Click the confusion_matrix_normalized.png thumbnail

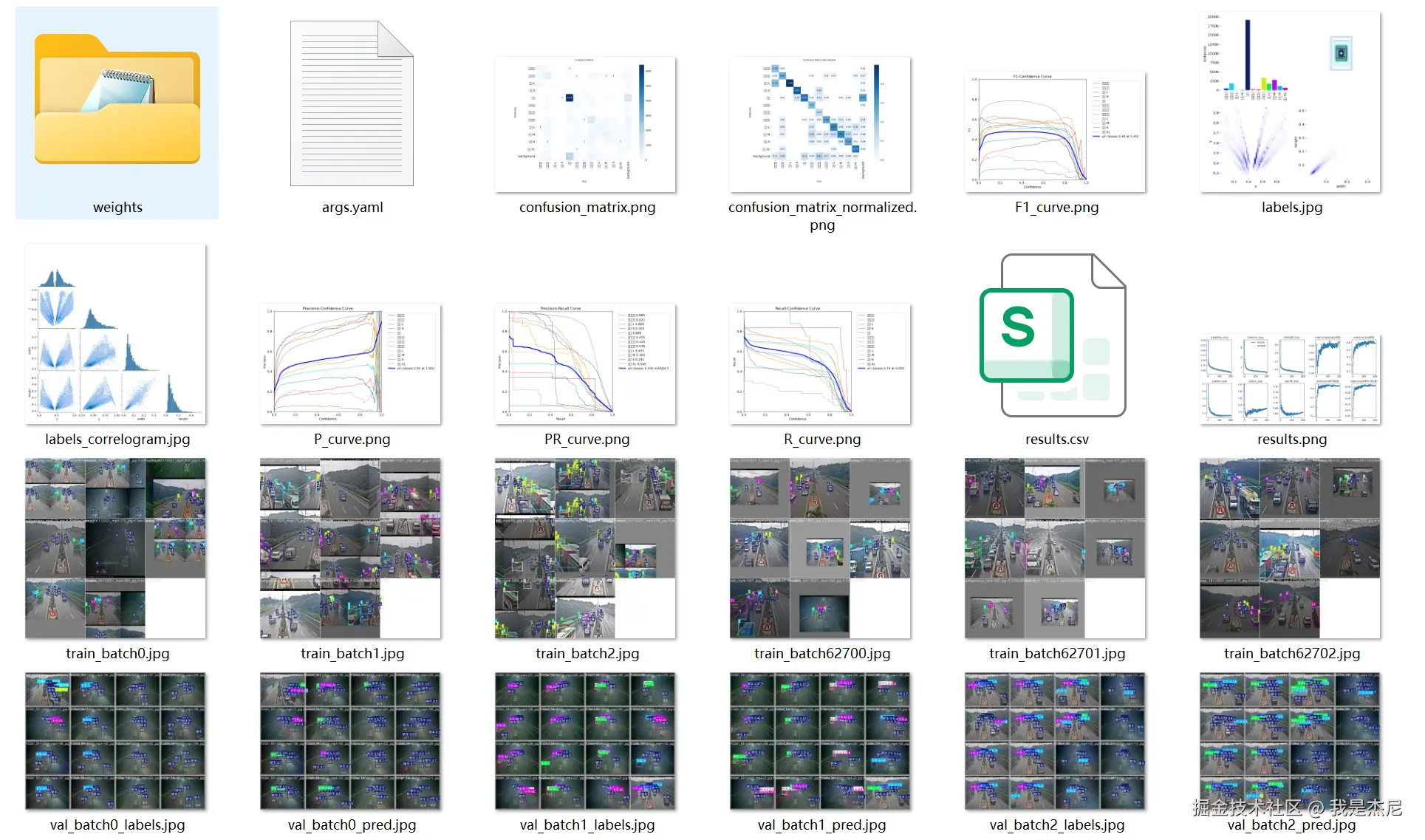[820, 124]
